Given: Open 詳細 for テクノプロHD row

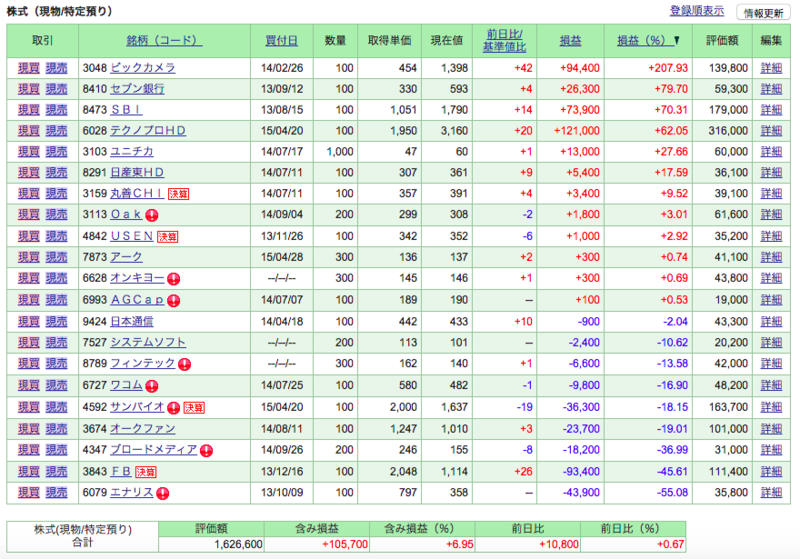Looking at the screenshot, I should (x=771, y=131).
